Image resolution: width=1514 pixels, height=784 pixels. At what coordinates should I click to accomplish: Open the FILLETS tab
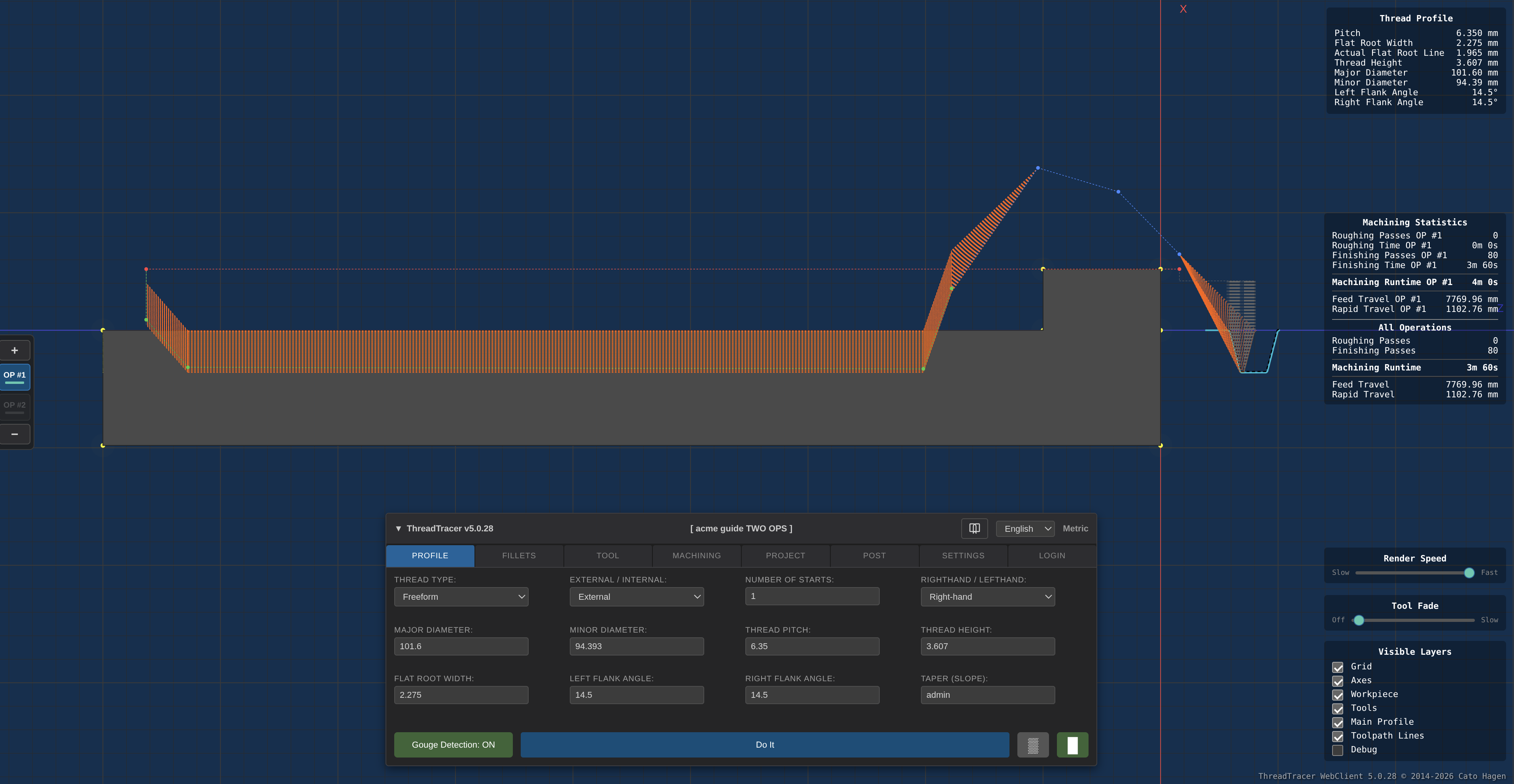(x=519, y=555)
